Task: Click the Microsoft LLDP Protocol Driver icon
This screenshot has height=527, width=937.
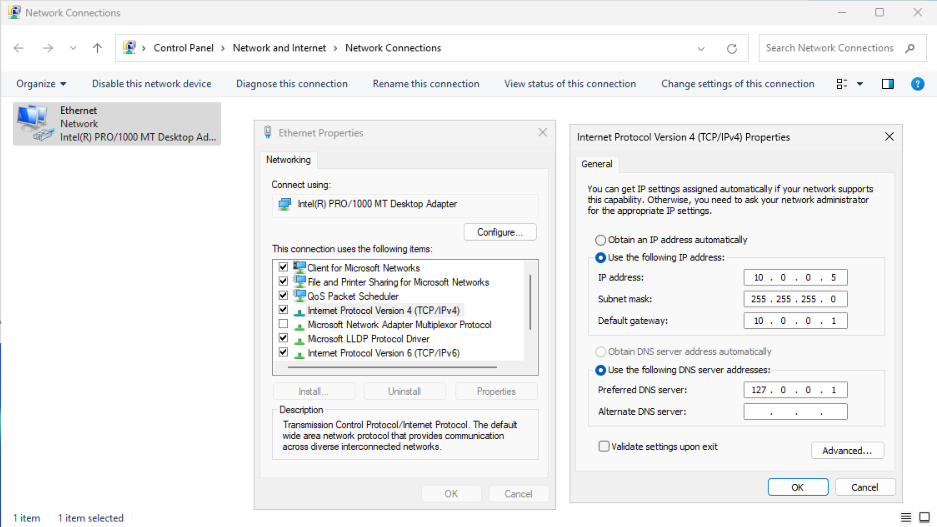Action: (x=299, y=340)
